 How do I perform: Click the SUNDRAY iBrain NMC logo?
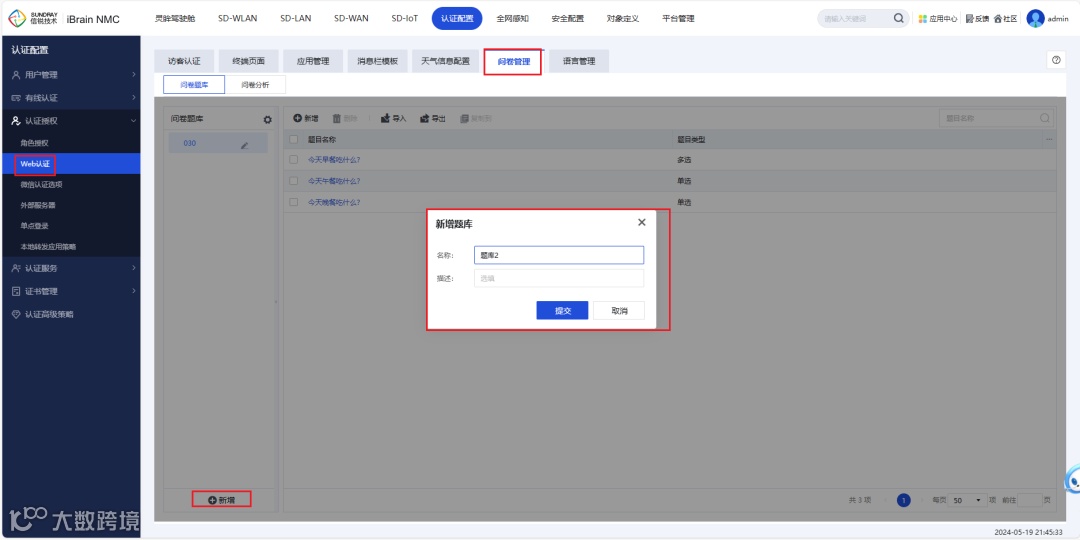[x=64, y=19]
